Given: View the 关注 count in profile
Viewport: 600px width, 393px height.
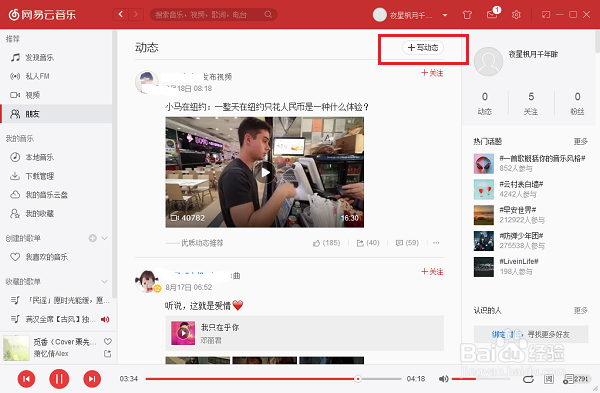Looking at the screenshot, I should 531,103.
